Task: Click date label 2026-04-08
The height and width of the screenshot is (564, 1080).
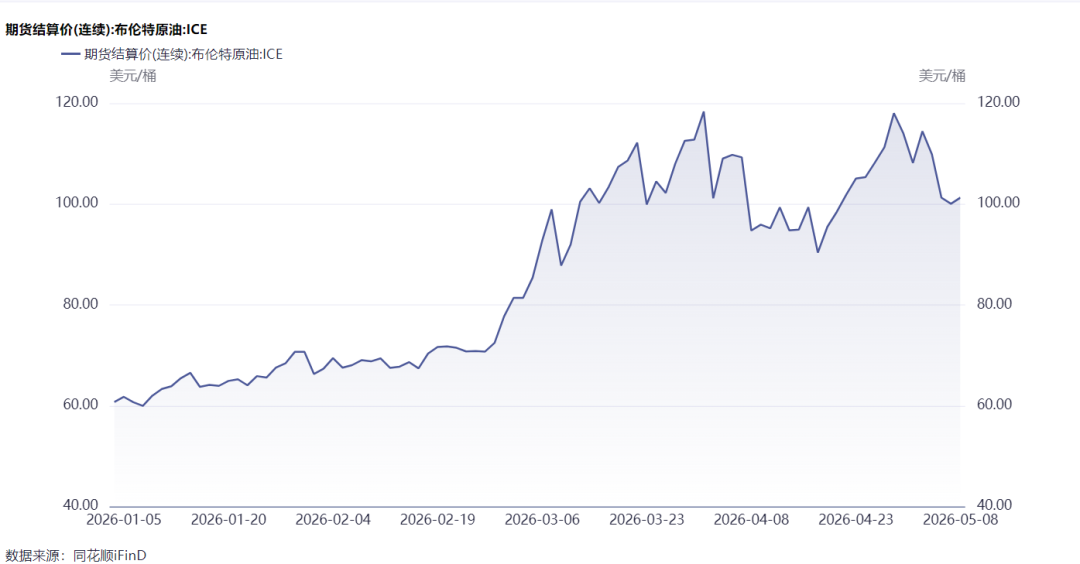Action: click(x=751, y=520)
